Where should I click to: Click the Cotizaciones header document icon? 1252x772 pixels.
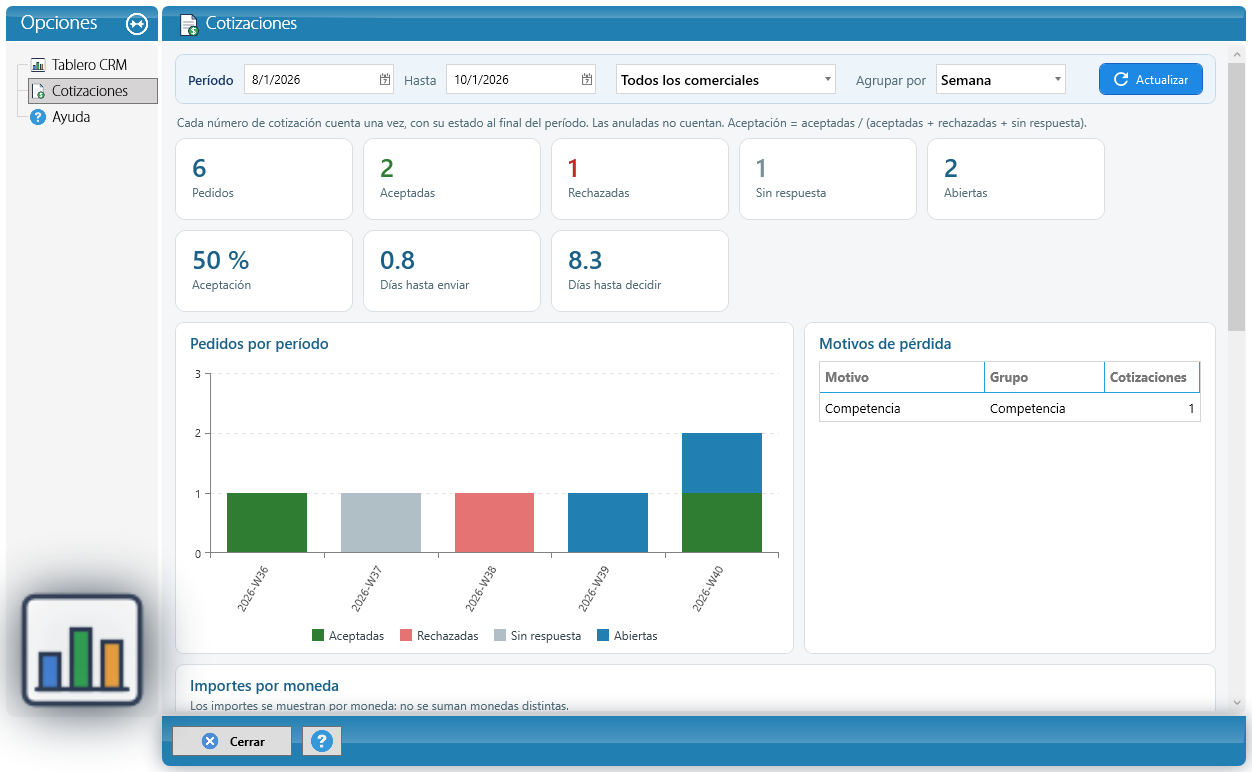click(188, 24)
